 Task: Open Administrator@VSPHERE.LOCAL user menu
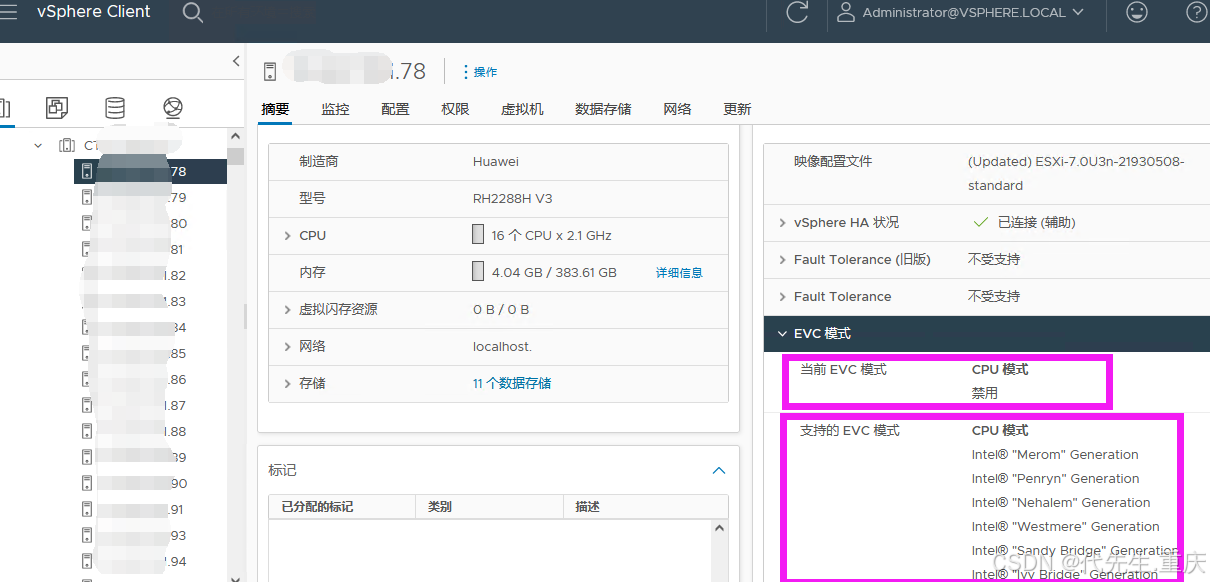pos(960,13)
